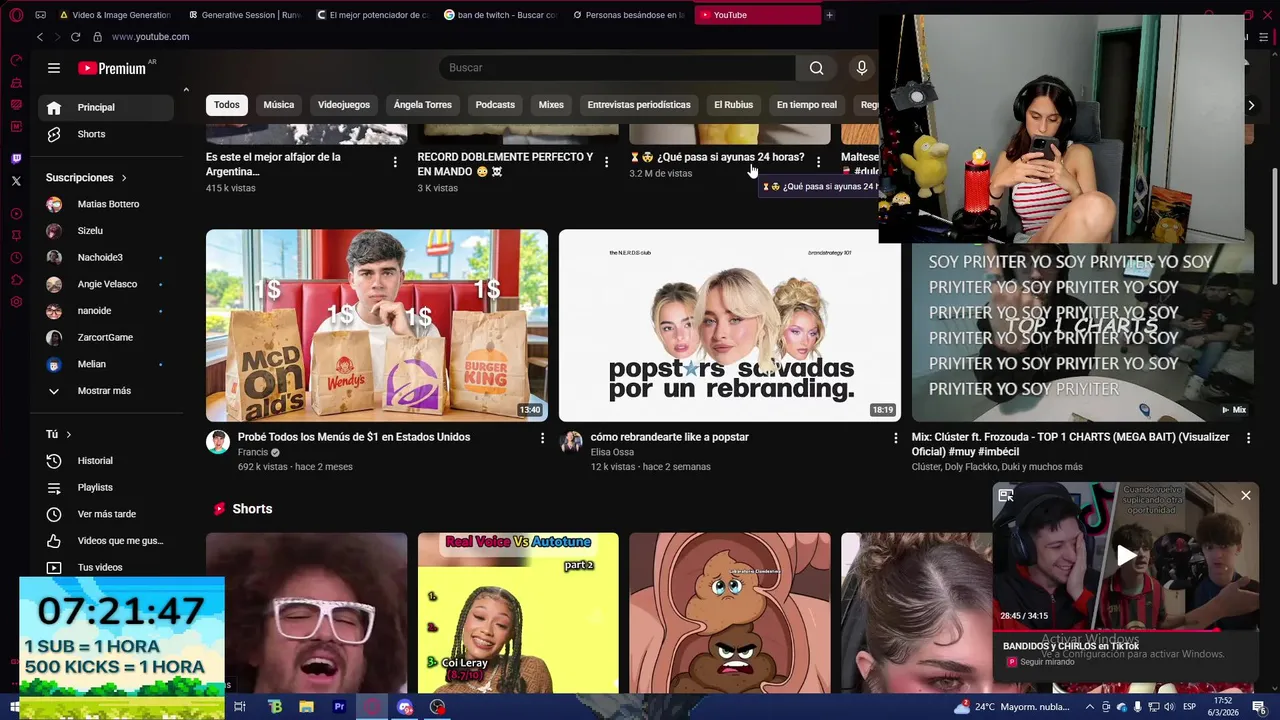Select the En tiempo real chip
Viewport: 1280px width, 720px height.
[807, 105]
